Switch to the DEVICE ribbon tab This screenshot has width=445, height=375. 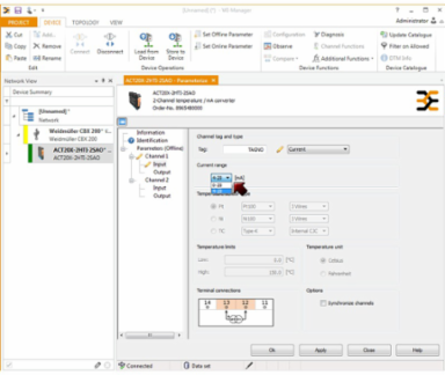52,22
